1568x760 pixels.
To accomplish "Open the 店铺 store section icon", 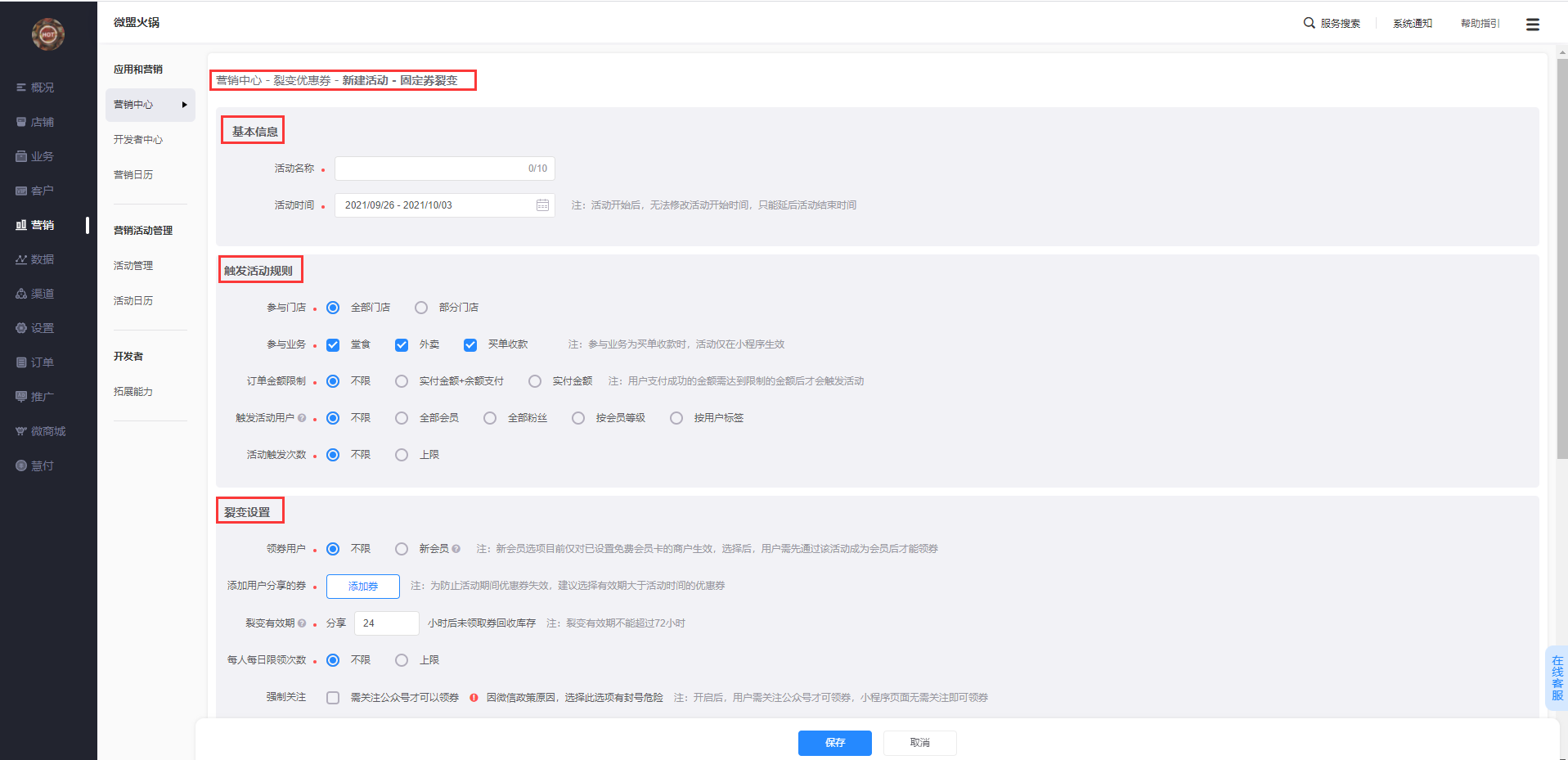I will click(x=21, y=122).
